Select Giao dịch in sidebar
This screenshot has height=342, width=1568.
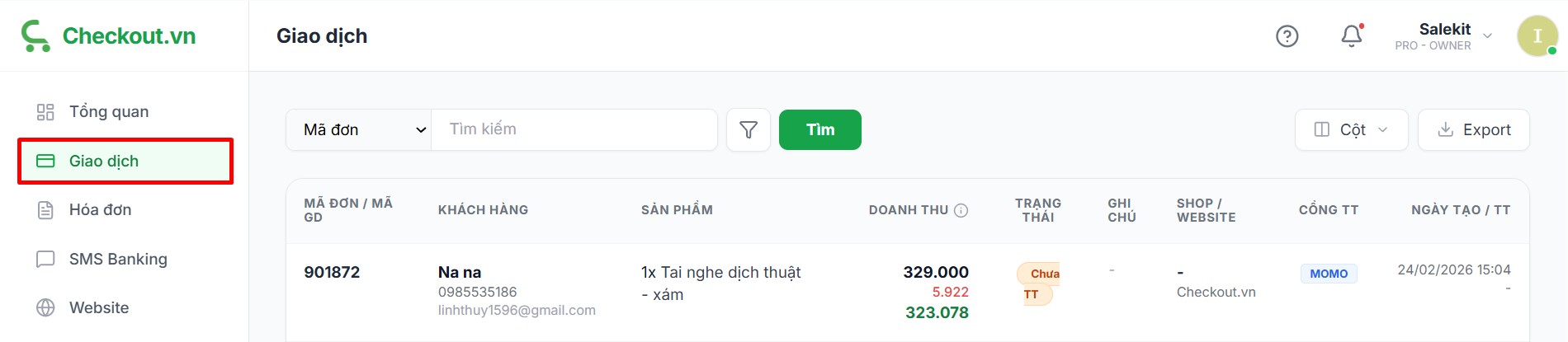[x=104, y=162]
